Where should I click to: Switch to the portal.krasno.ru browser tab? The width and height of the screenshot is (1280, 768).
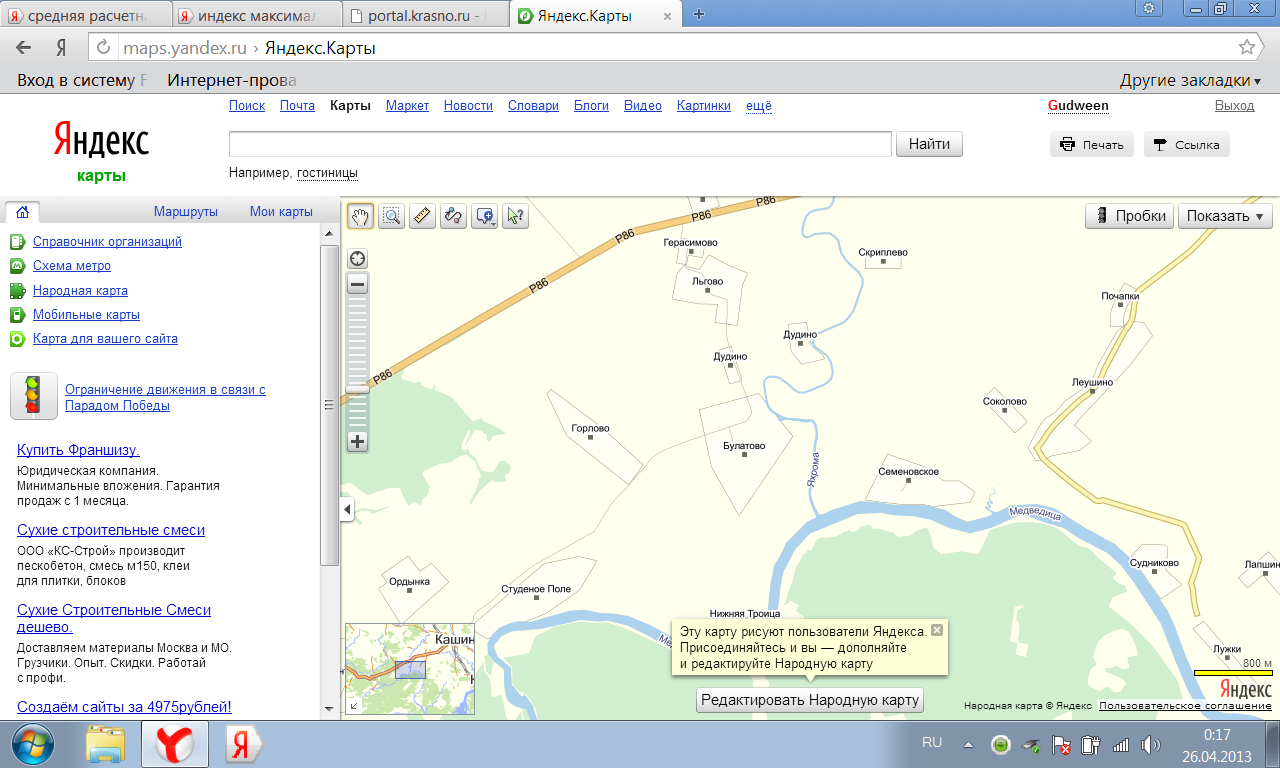click(428, 15)
